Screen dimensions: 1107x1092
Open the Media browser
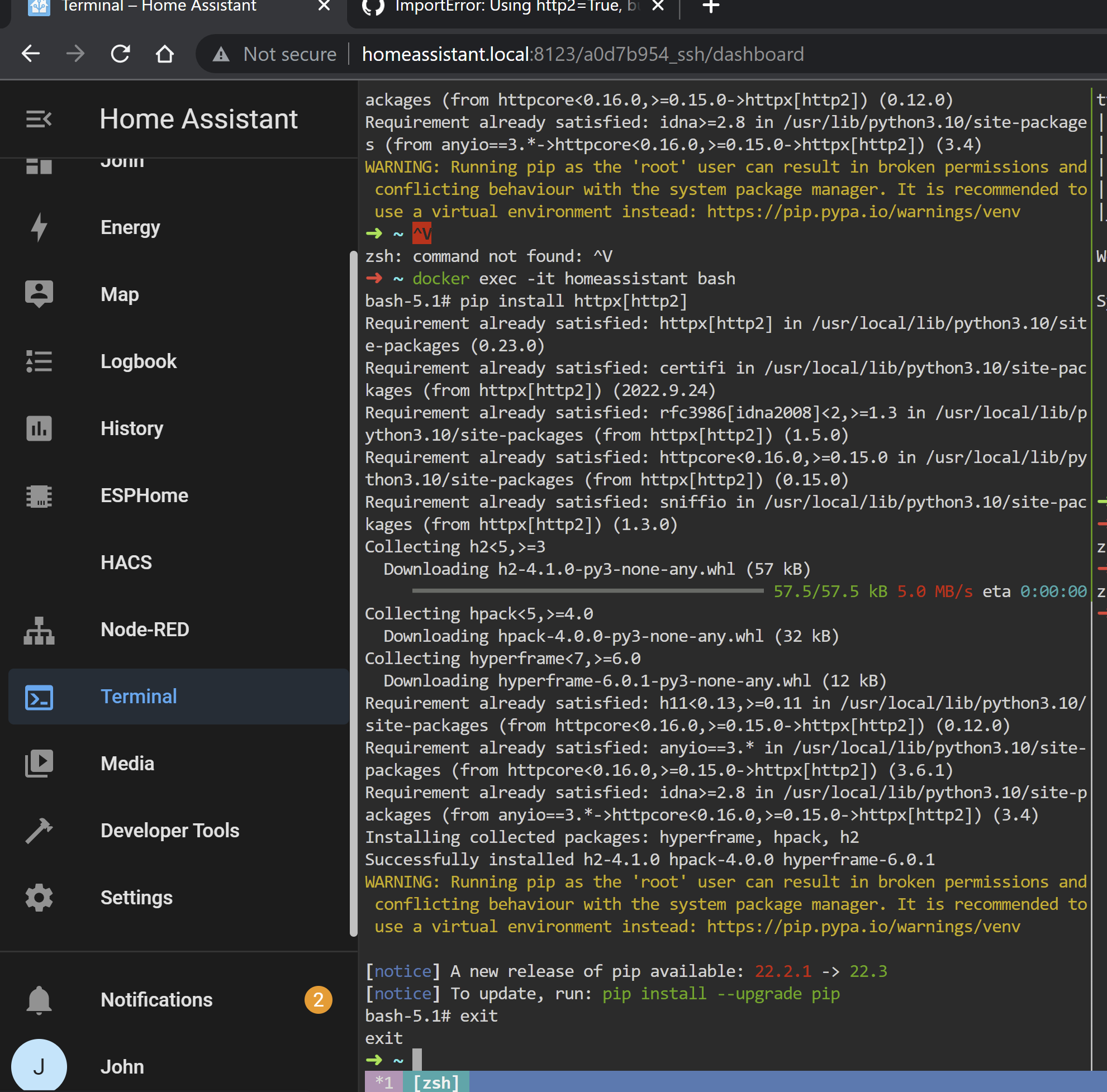127,763
